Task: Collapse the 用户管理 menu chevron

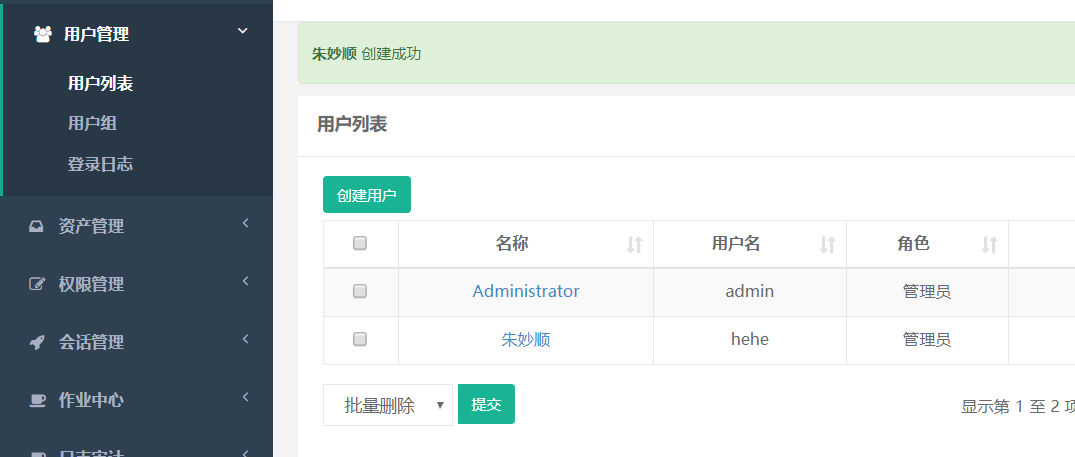Action: [x=242, y=32]
